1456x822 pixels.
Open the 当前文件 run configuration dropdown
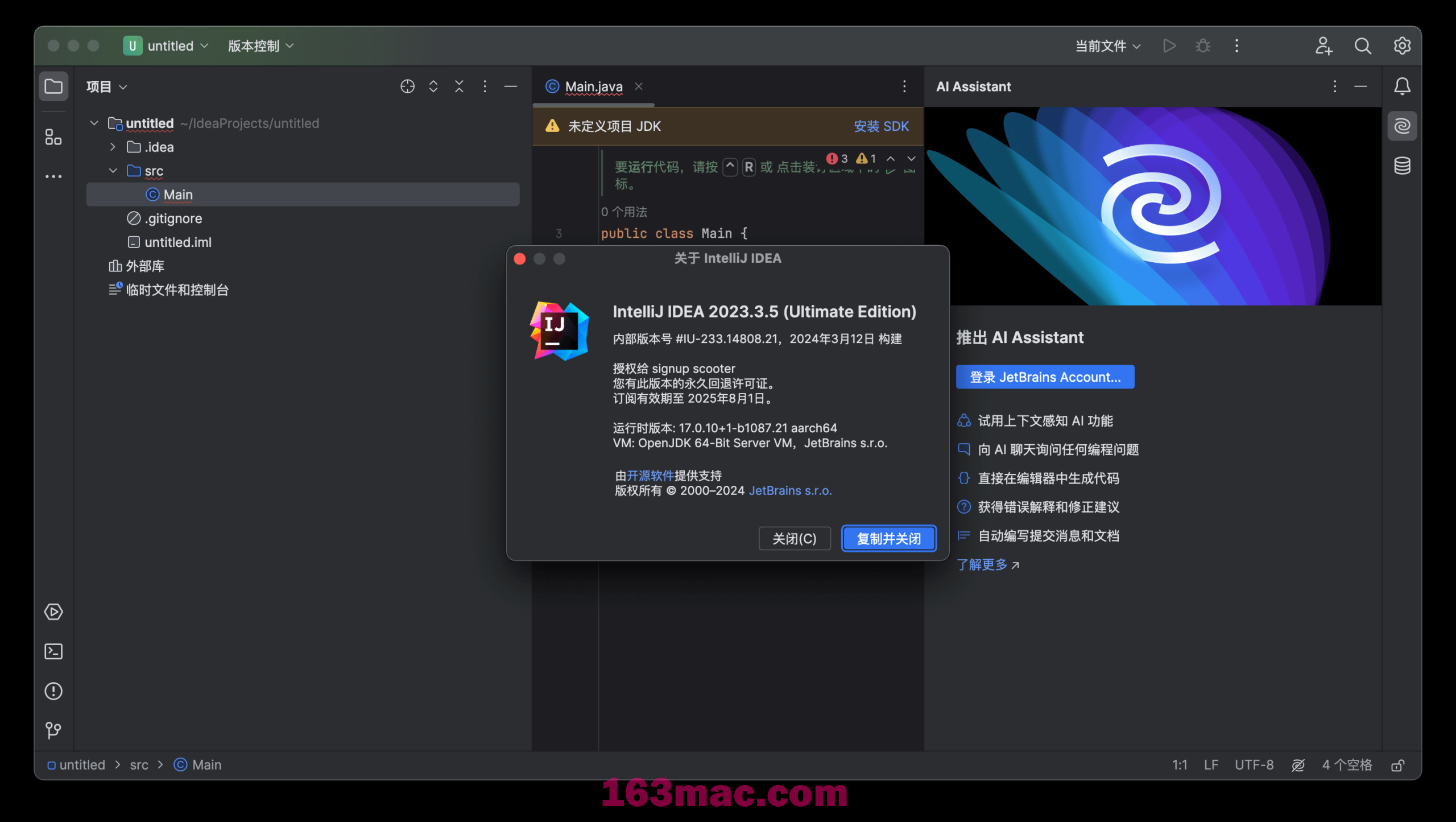click(x=1107, y=46)
